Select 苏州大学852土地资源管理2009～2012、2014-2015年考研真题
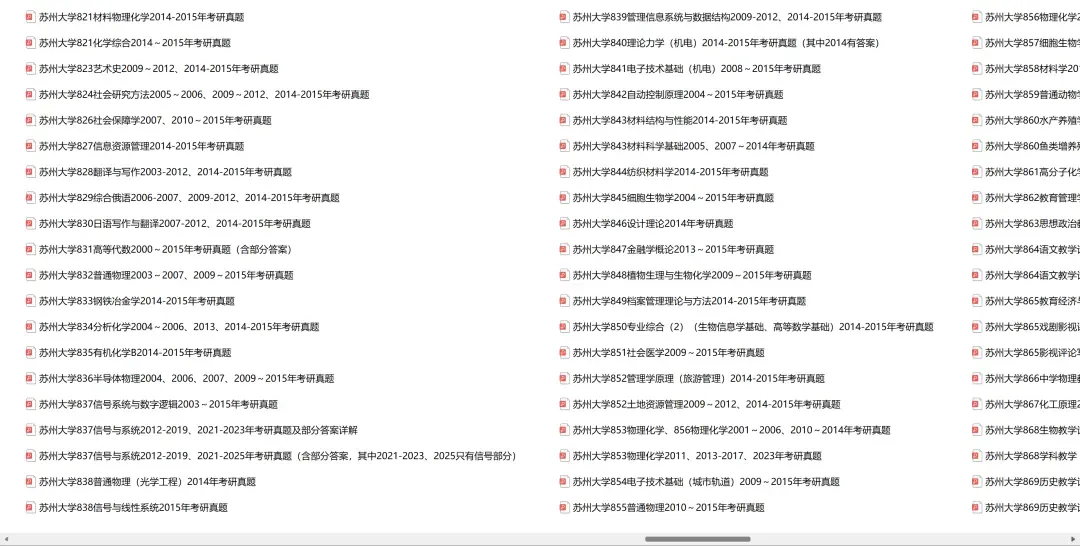 click(x=707, y=404)
